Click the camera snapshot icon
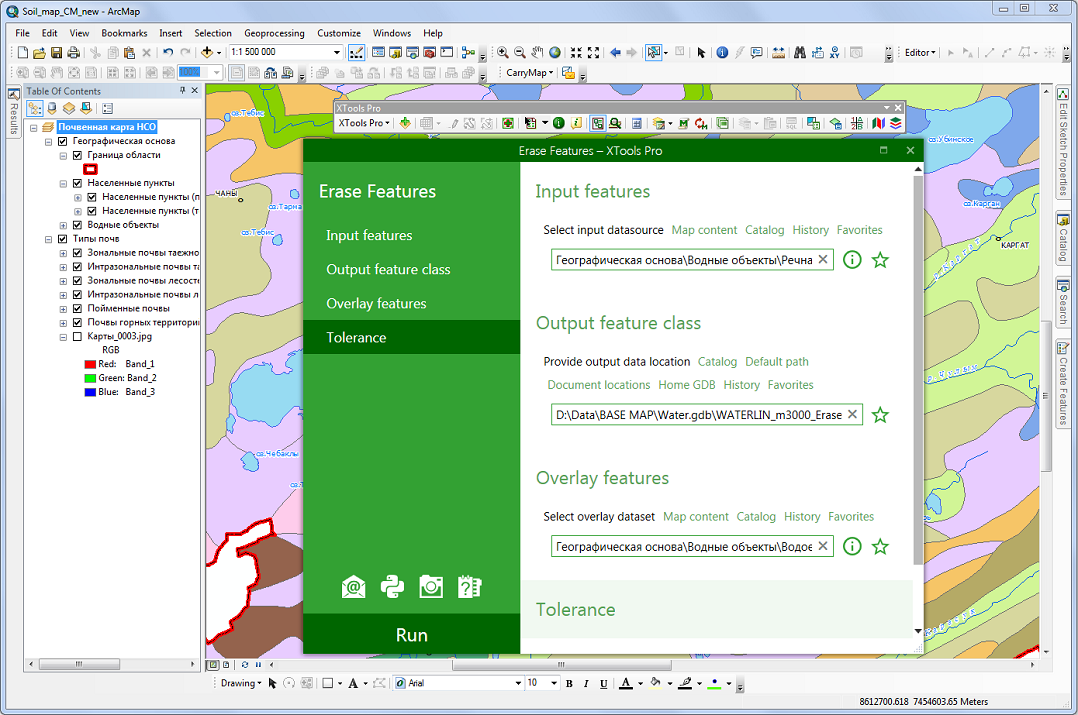 tap(431, 587)
